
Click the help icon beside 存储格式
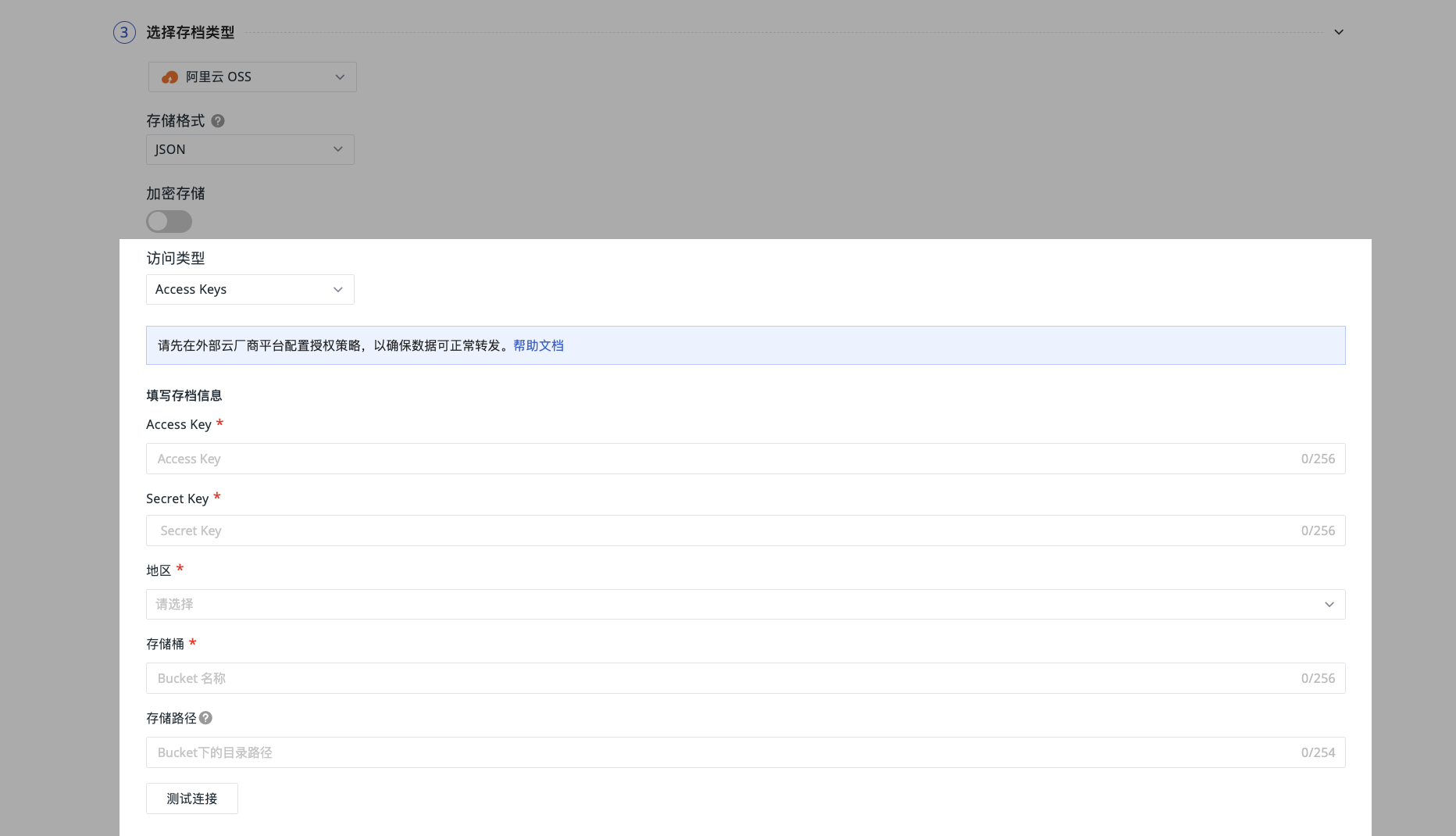(218, 121)
